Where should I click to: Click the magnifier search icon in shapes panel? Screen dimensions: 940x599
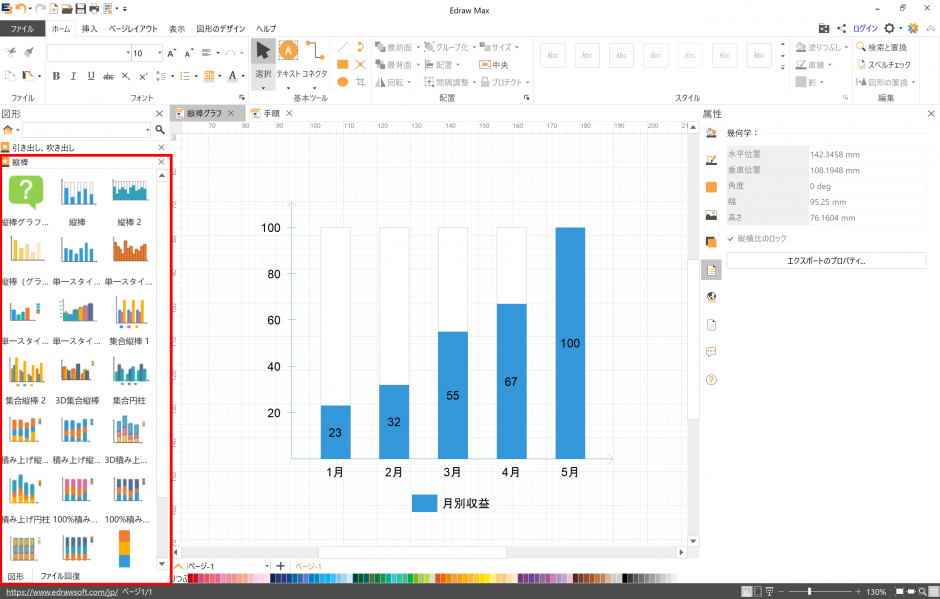click(x=160, y=129)
